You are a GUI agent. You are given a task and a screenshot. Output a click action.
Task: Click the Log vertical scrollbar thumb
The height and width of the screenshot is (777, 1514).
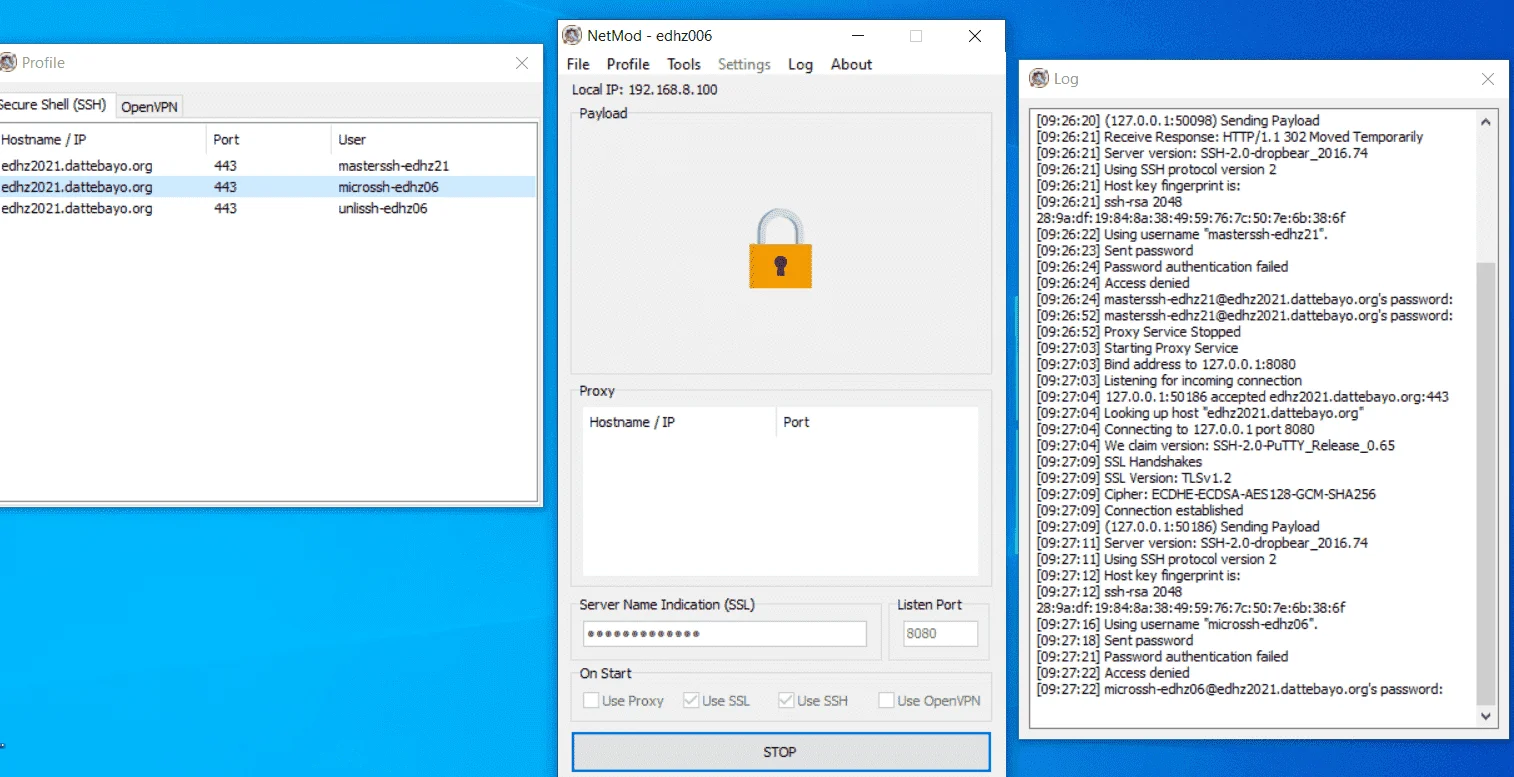click(1486, 483)
